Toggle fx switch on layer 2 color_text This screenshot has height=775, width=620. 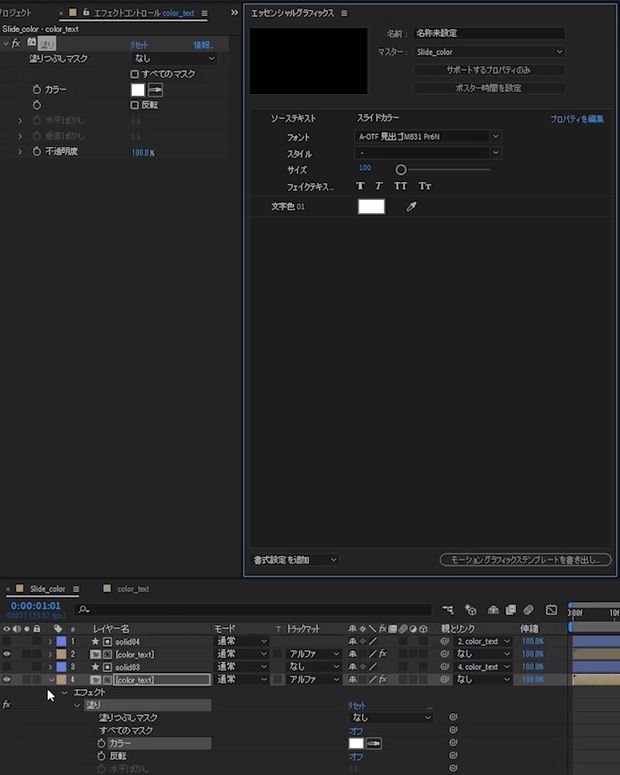(x=383, y=654)
